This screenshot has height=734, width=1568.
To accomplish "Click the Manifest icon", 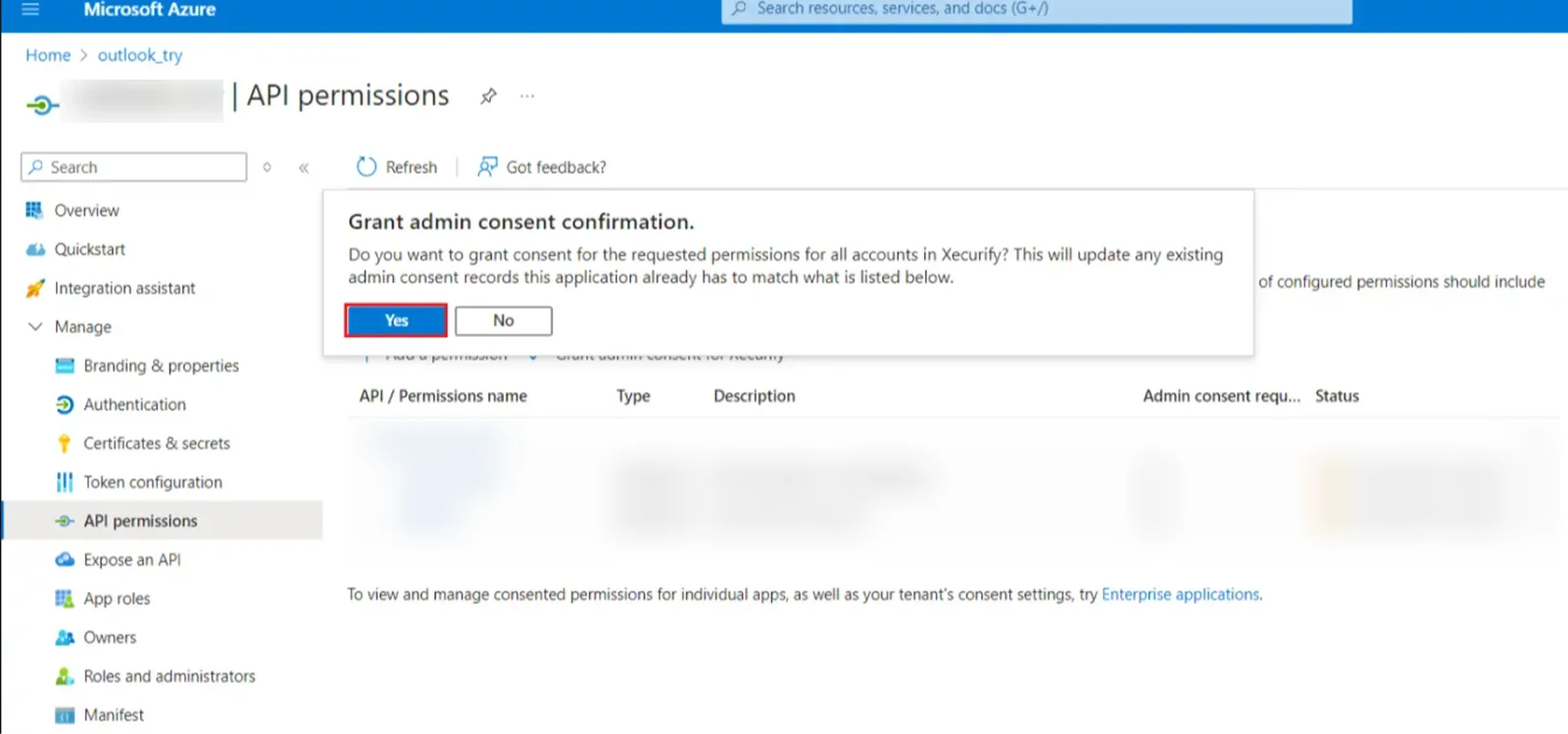I will pos(65,715).
